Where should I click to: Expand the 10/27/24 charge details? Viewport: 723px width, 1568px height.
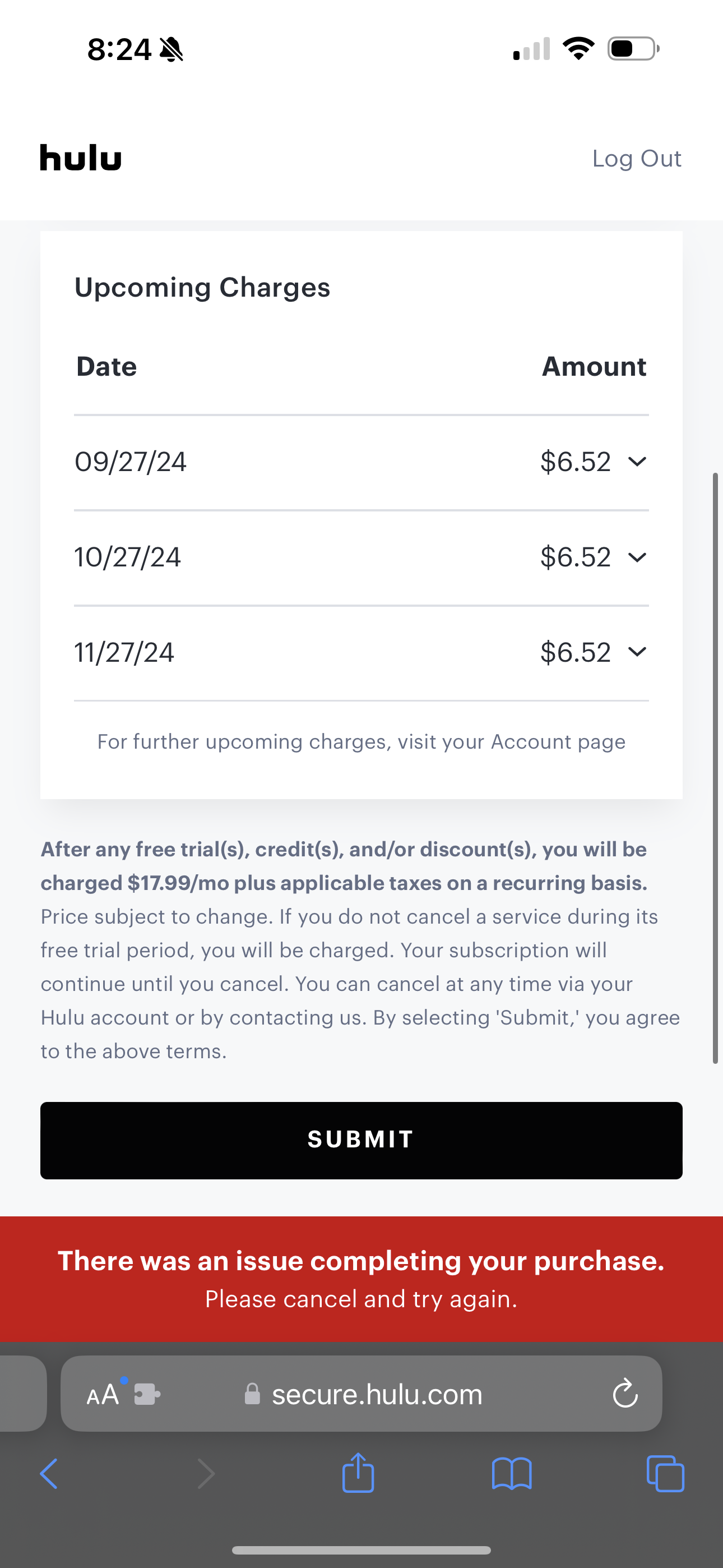[637, 557]
